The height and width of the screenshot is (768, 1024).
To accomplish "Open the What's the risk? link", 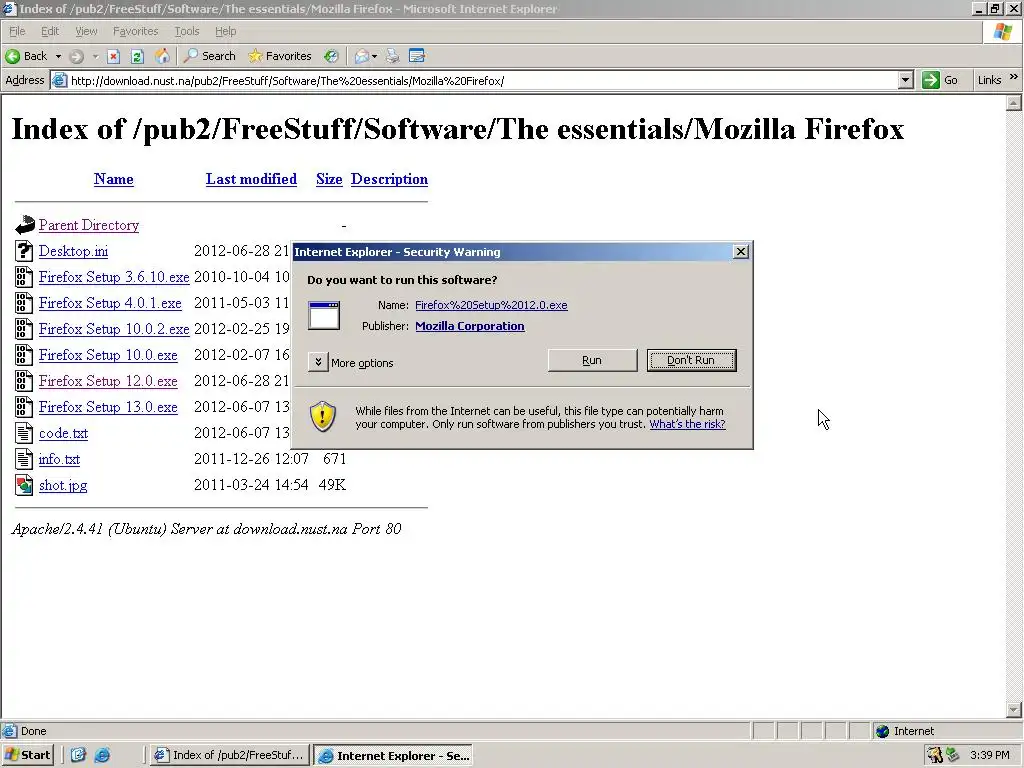I will coord(687,424).
